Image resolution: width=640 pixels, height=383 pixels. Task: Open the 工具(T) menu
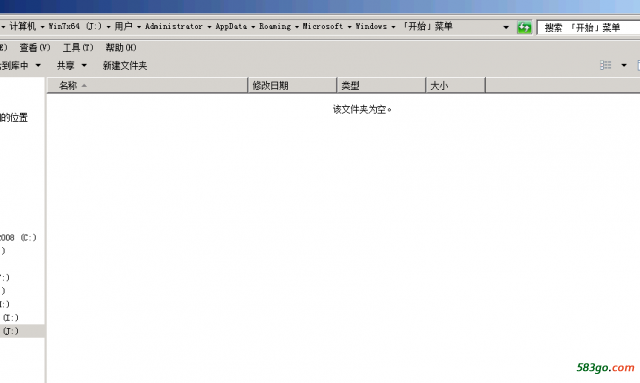(78, 47)
